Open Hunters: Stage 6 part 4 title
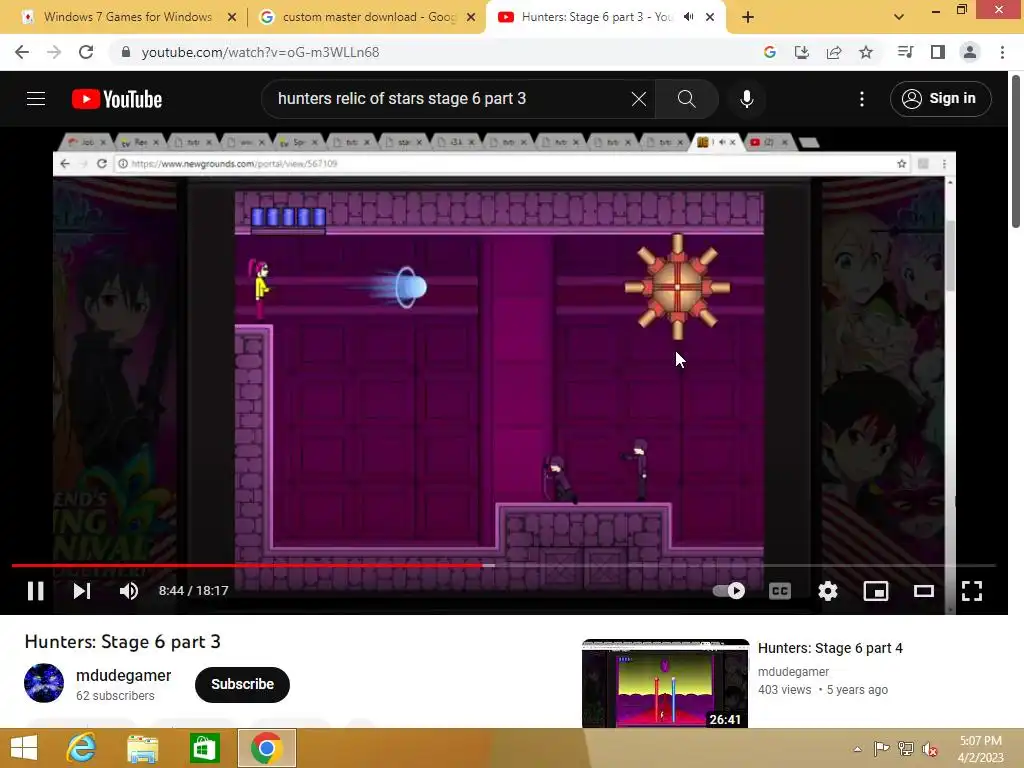1024x768 pixels. tap(830, 648)
